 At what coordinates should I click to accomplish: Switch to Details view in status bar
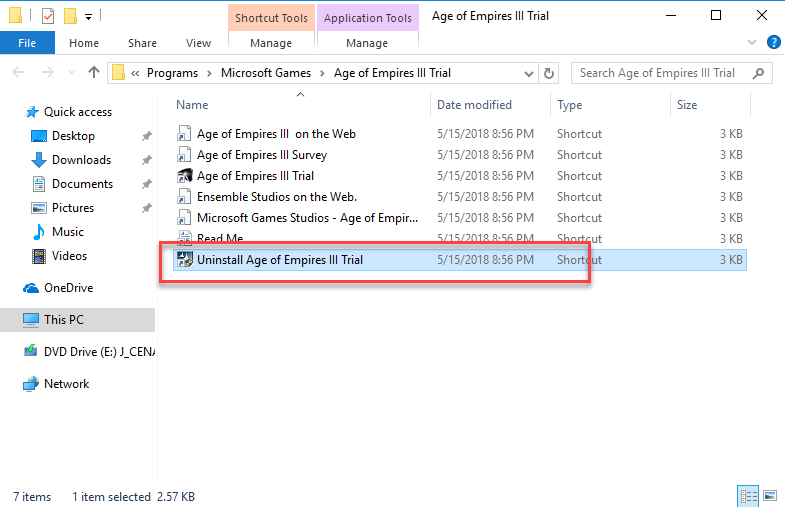coord(748,496)
